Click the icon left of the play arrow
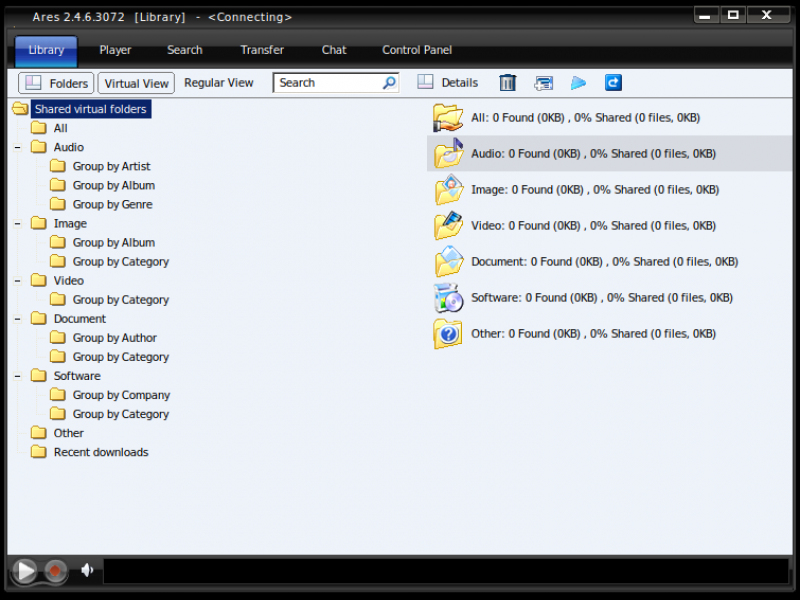Screen dimensions: 800x600 543,83
